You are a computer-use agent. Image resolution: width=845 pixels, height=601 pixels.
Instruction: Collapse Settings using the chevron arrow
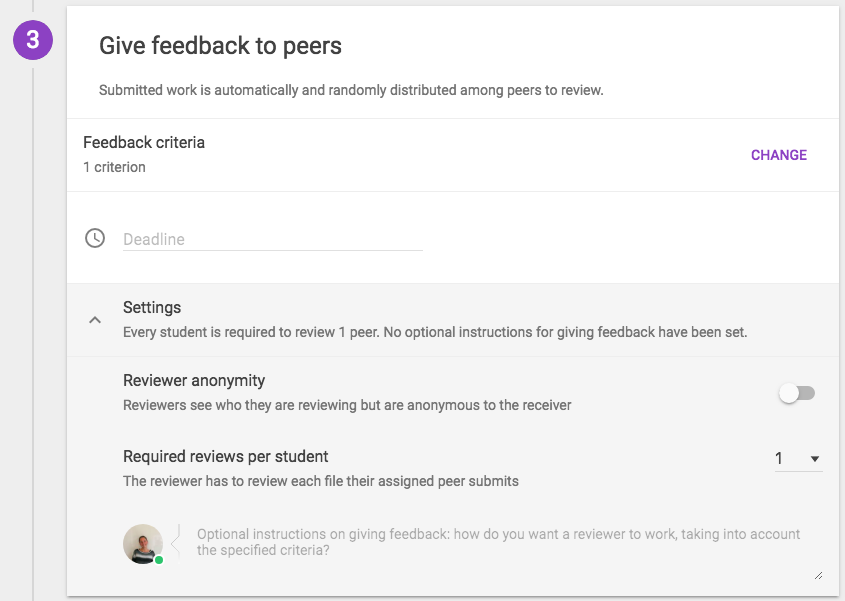[x=95, y=320]
